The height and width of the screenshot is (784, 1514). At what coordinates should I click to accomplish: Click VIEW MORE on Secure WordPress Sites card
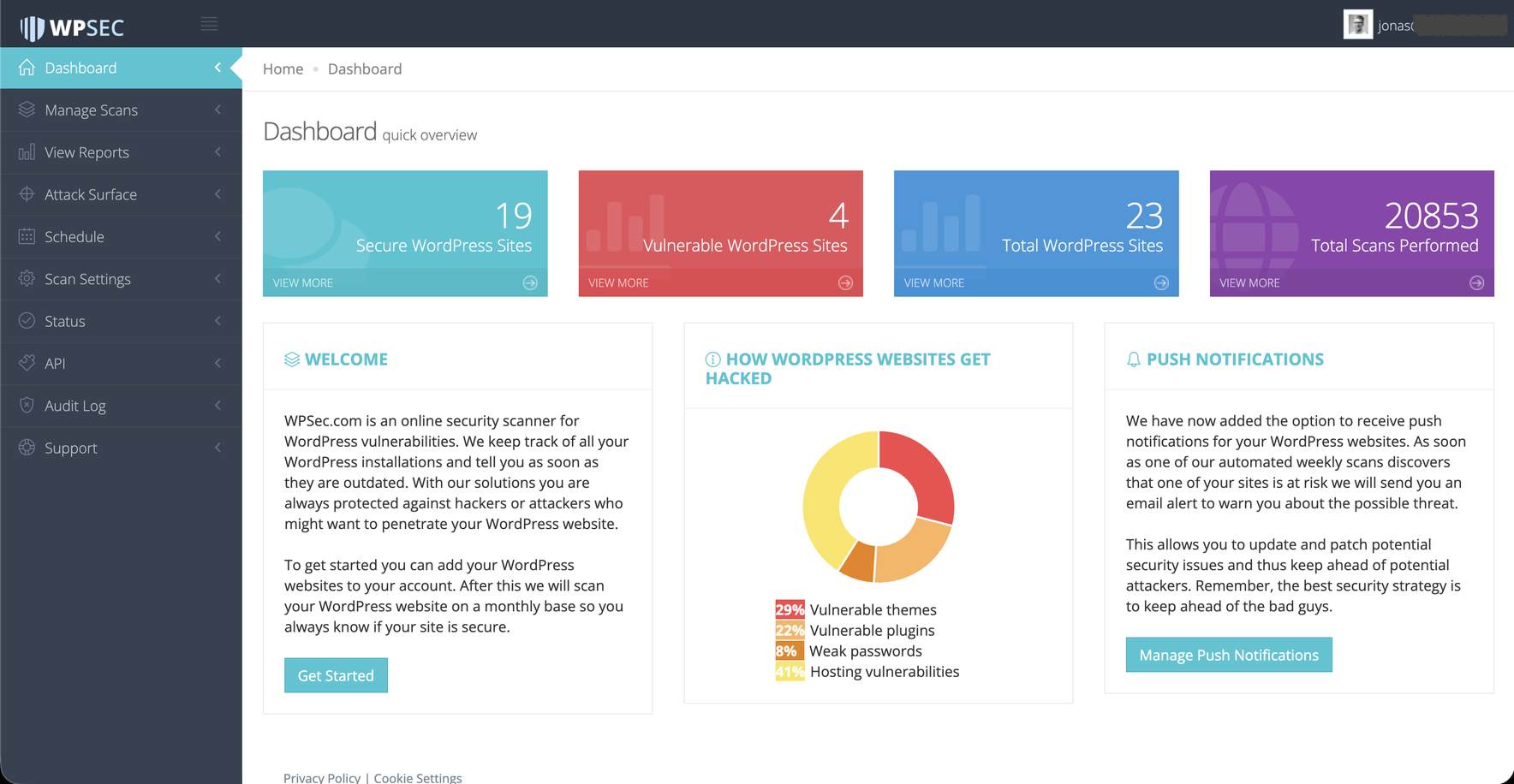click(x=303, y=283)
